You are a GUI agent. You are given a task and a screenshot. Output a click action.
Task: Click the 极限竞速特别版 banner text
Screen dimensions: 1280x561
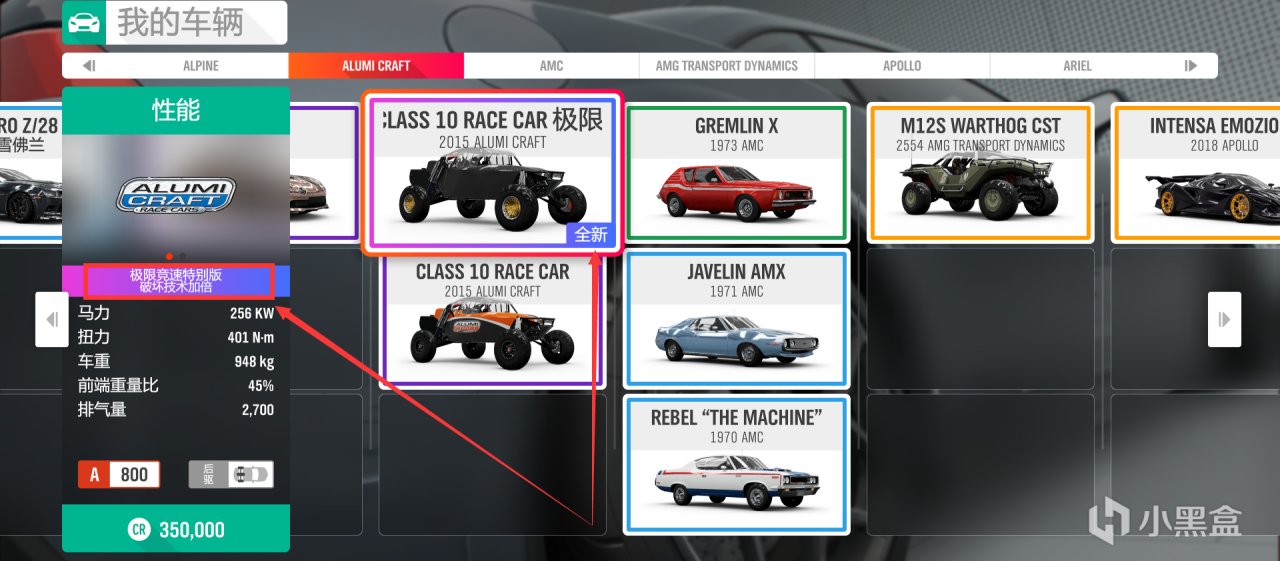click(x=176, y=275)
